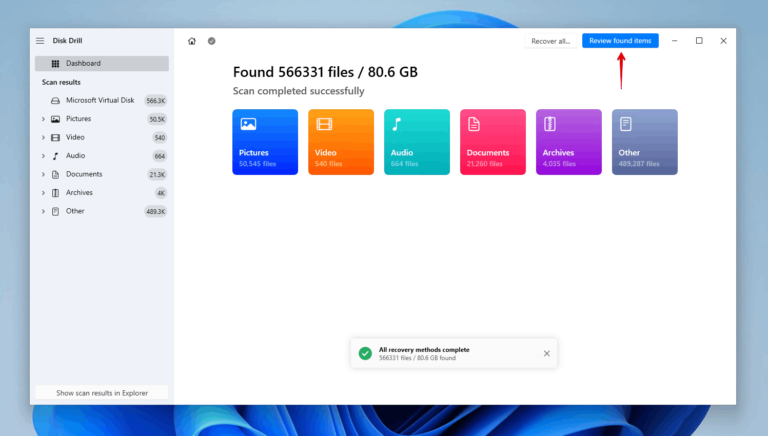Expand the Documents tree chevron
Image resolution: width=768 pixels, height=436 pixels.
[x=43, y=174]
